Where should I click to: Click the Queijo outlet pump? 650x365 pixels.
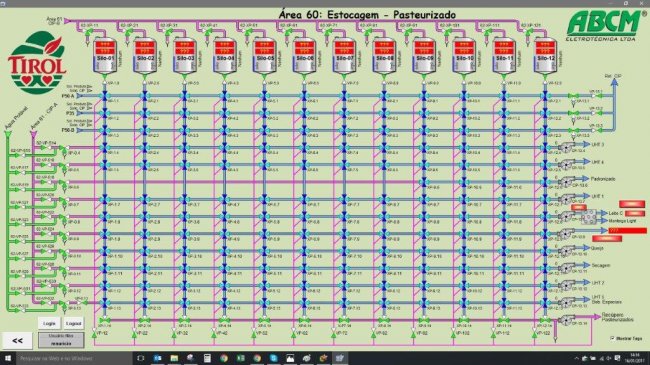[x=566, y=250]
